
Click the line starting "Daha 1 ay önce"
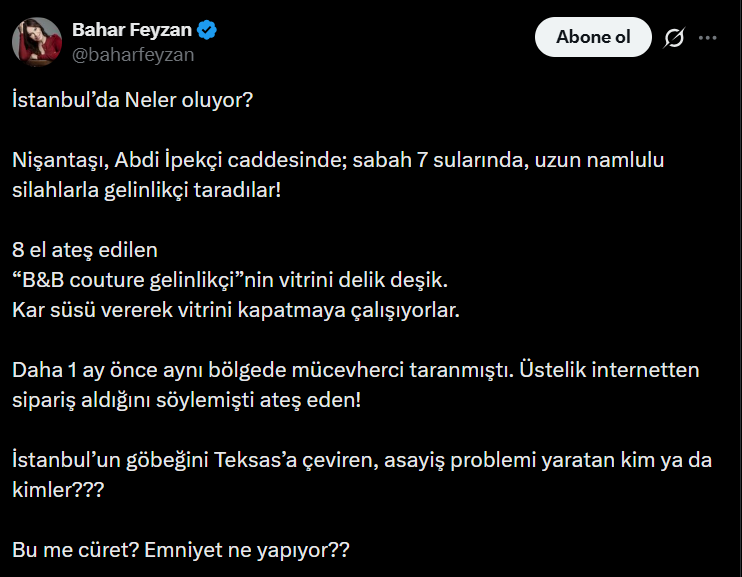pos(355,370)
